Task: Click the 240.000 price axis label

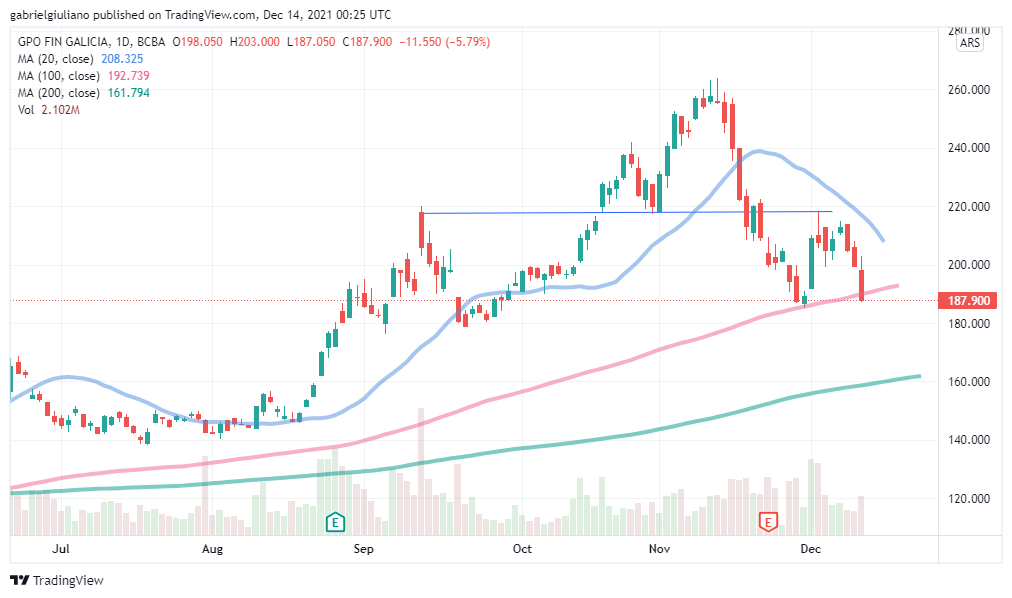Action: [x=969, y=148]
